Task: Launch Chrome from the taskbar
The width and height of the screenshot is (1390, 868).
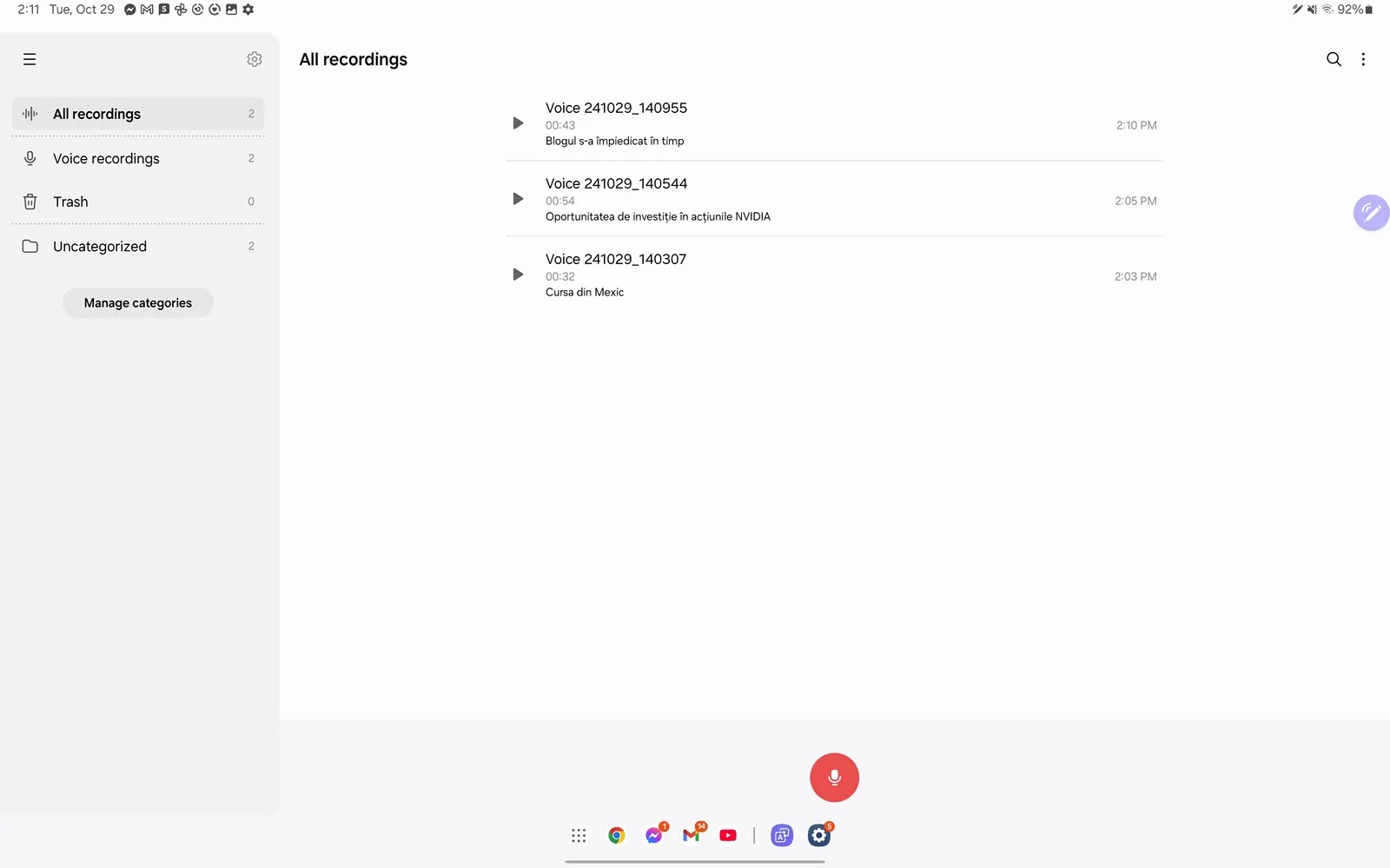Action: 616,836
